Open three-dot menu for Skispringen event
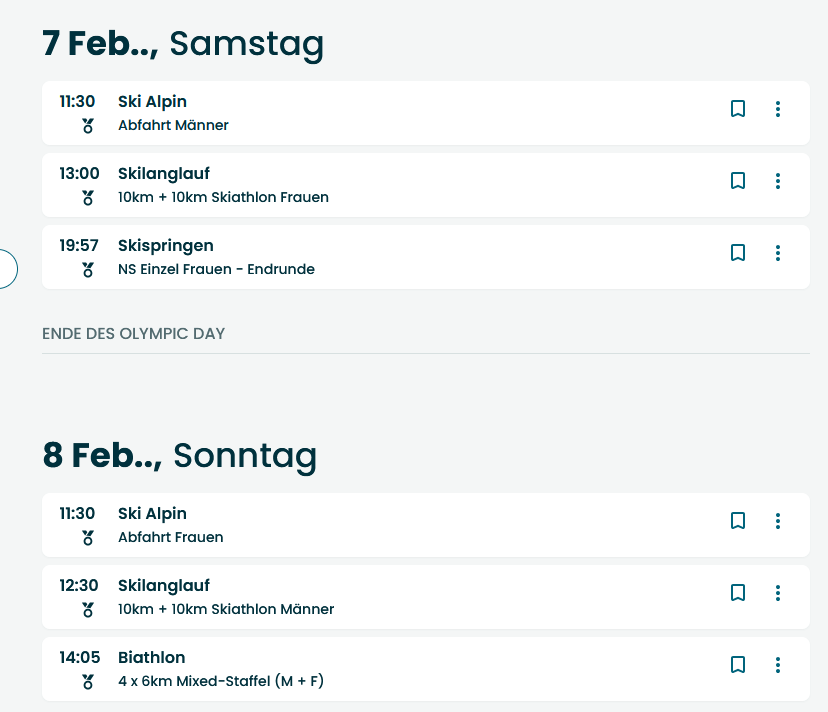828x712 pixels. pyautogui.click(x=778, y=252)
